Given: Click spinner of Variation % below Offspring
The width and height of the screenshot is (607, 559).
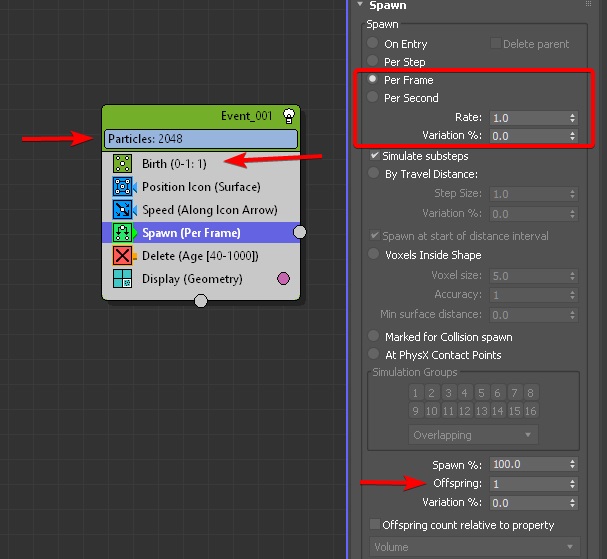Looking at the screenshot, I should (573, 503).
